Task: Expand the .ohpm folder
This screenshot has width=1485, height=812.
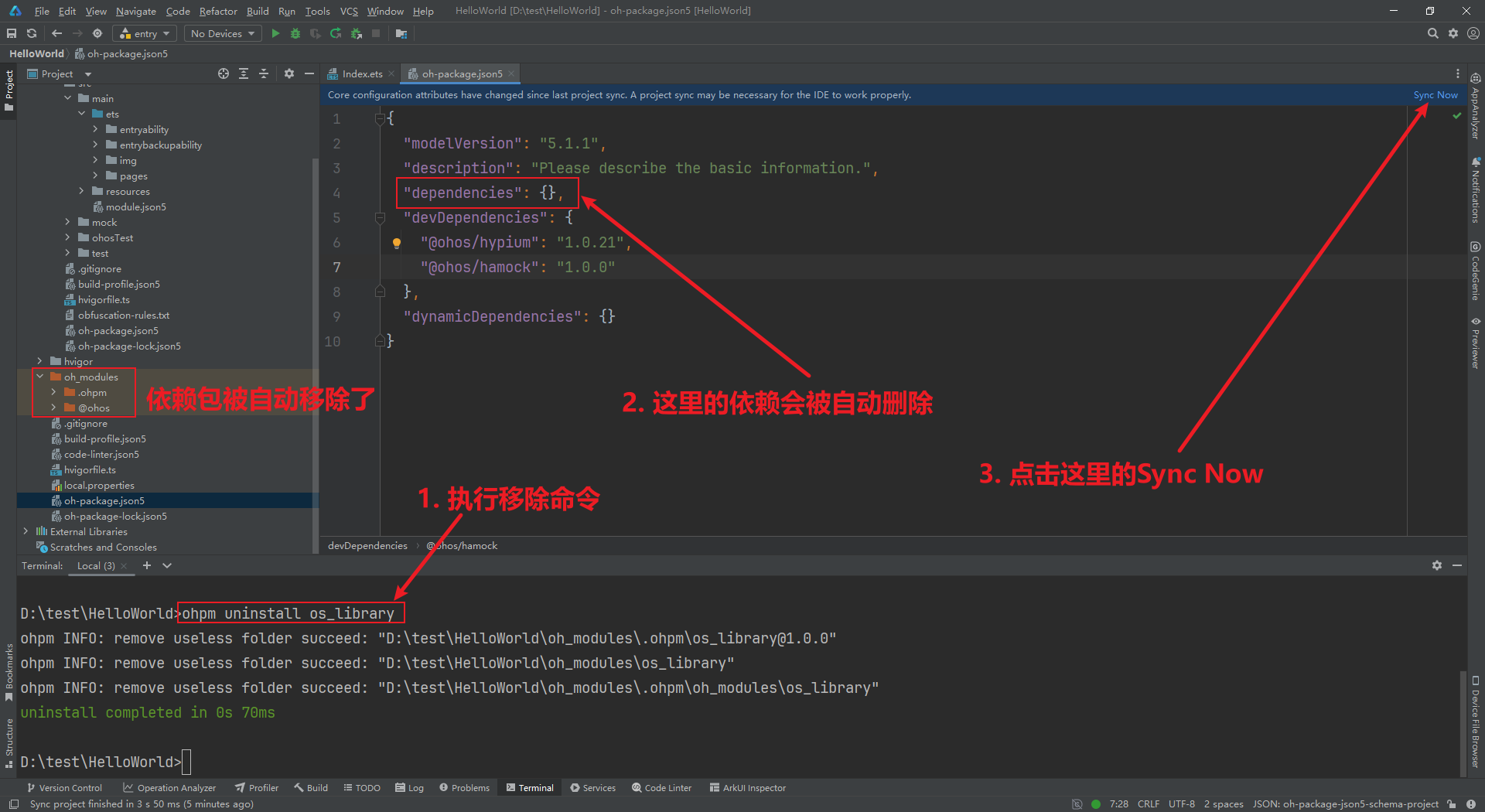Action: [53, 392]
